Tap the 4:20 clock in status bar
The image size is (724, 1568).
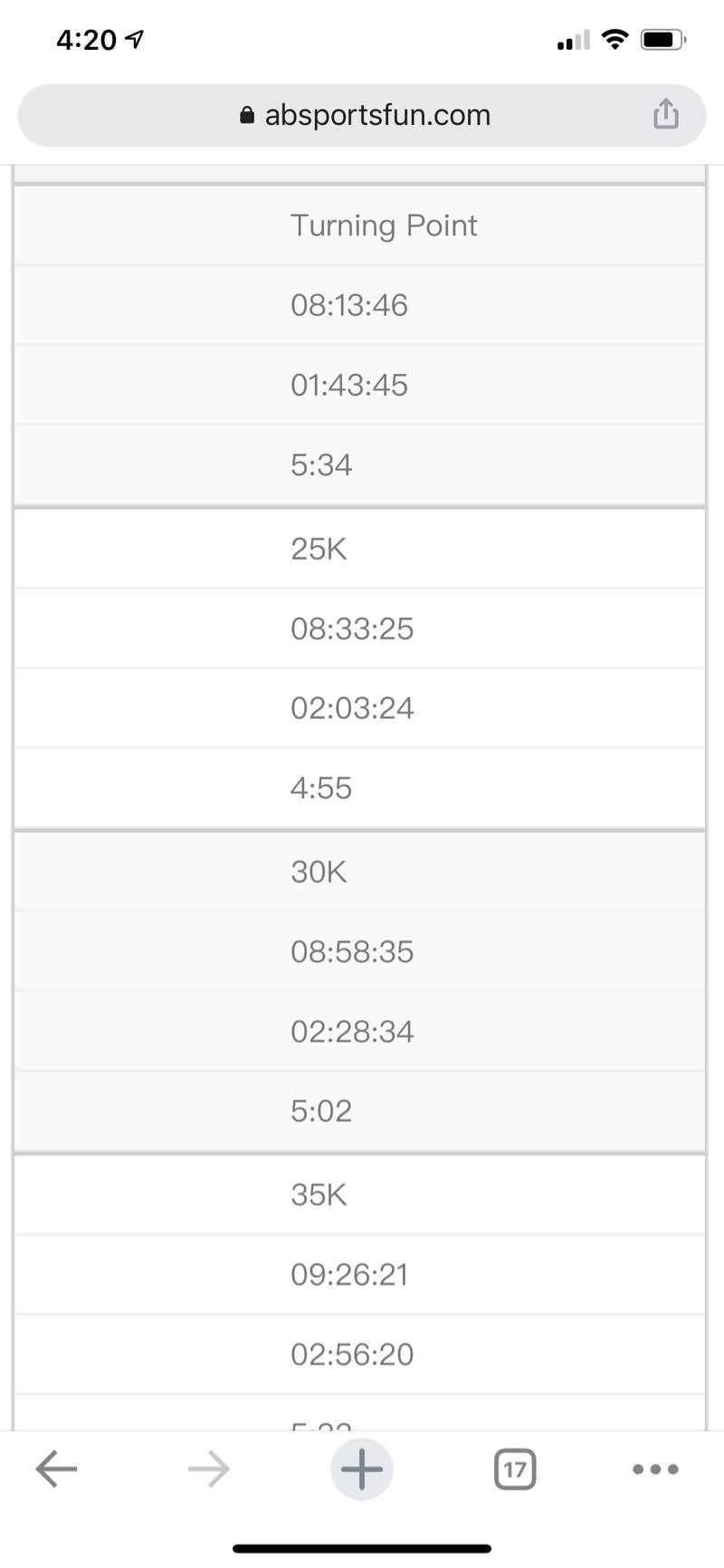pyautogui.click(x=87, y=40)
